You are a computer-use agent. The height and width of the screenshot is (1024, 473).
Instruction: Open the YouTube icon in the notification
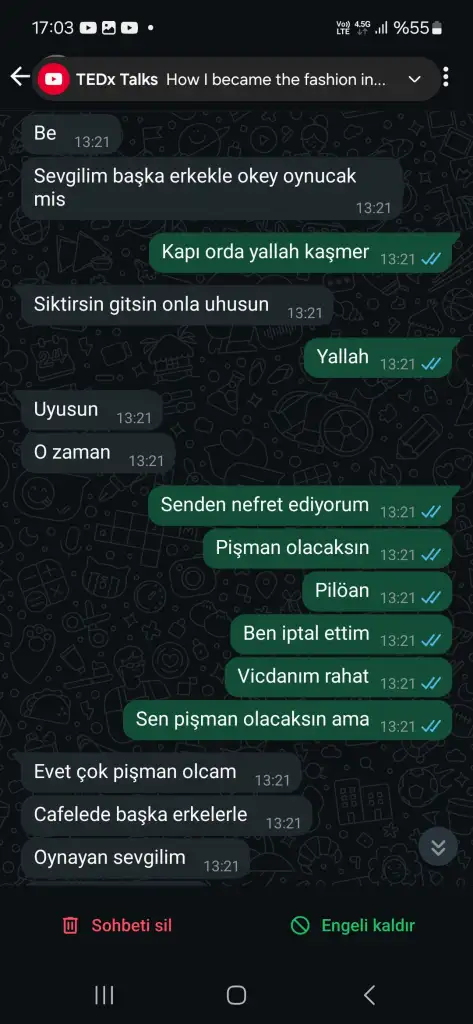coord(54,80)
